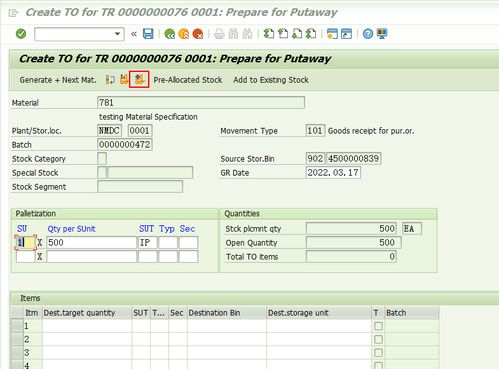Click the Material field showing 781
Screen dimensions: 499x369
click(x=201, y=103)
